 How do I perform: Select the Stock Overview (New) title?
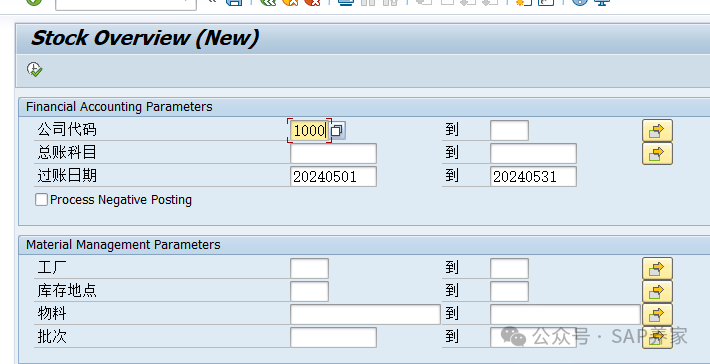(145, 38)
